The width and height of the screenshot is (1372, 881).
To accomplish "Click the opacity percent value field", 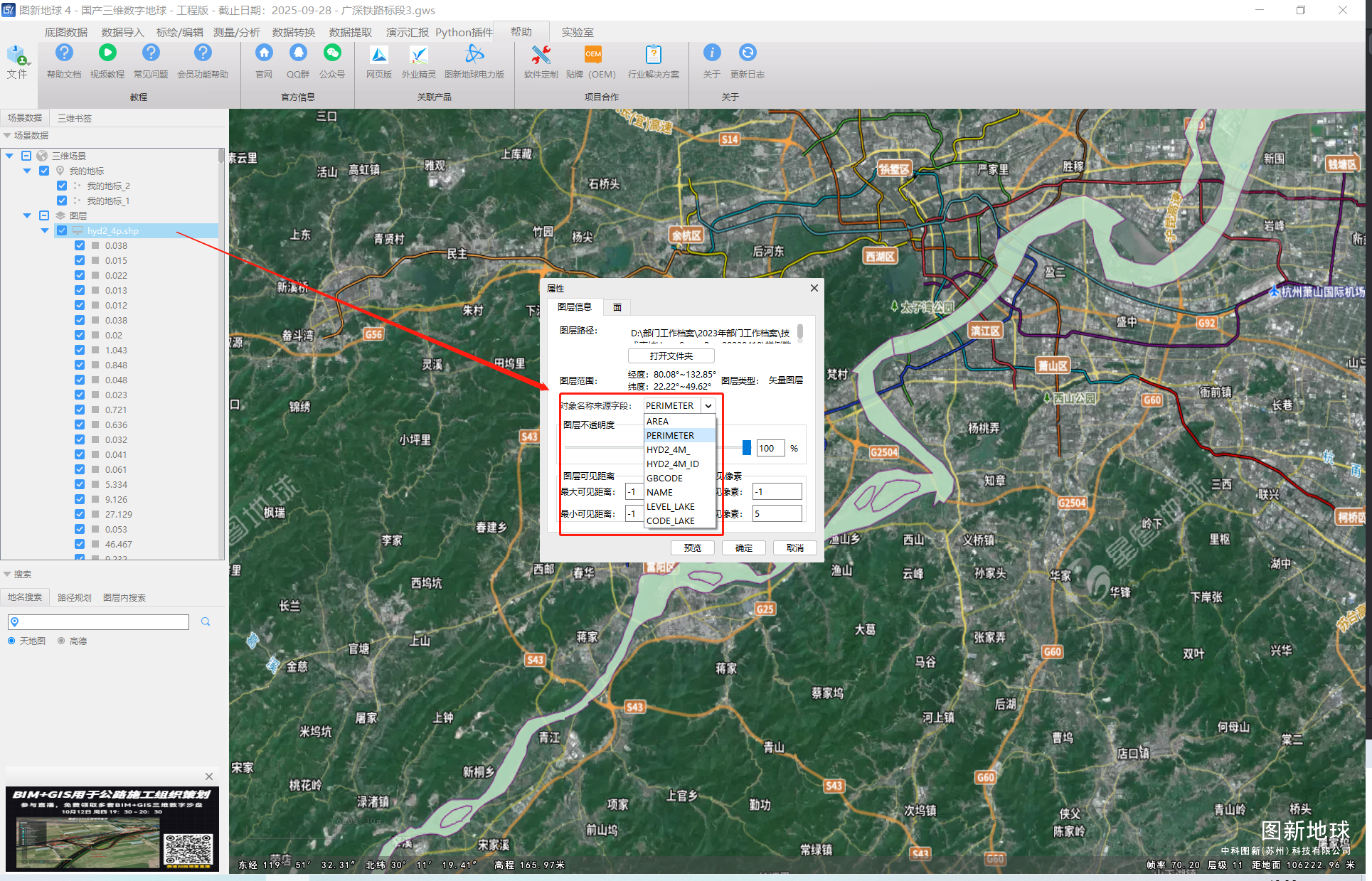I will (770, 448).
